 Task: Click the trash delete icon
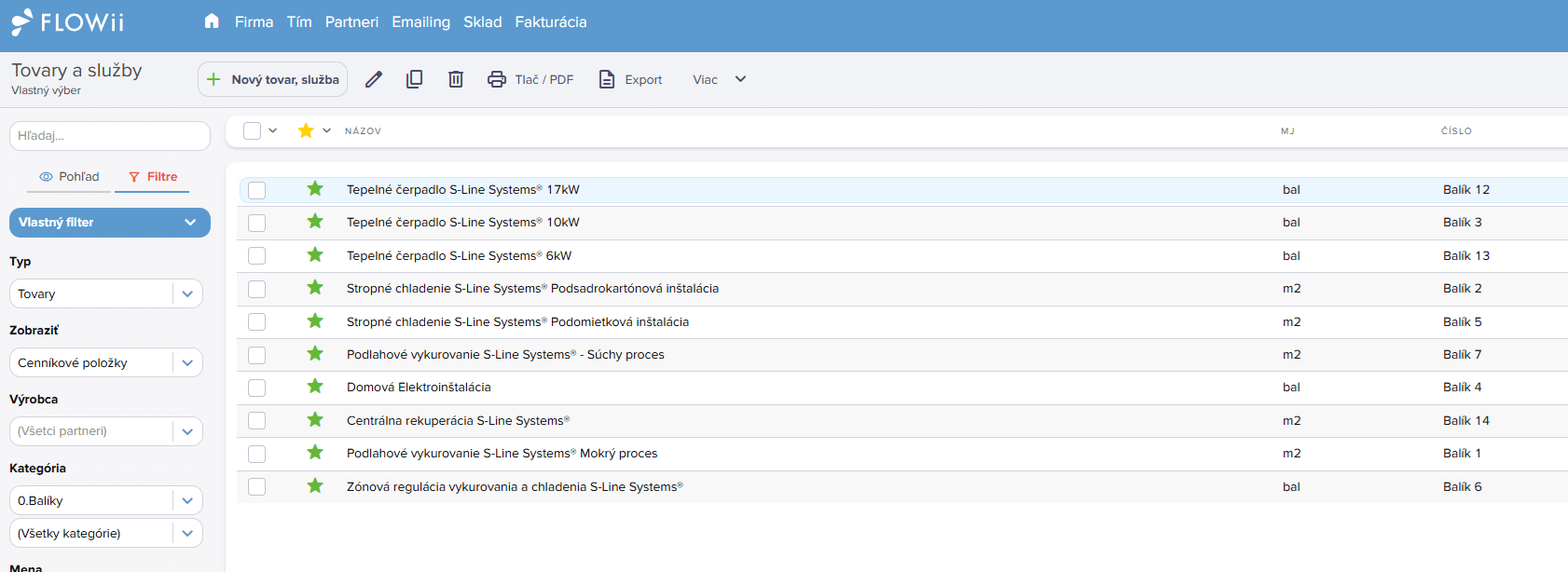tap(456, 79)
